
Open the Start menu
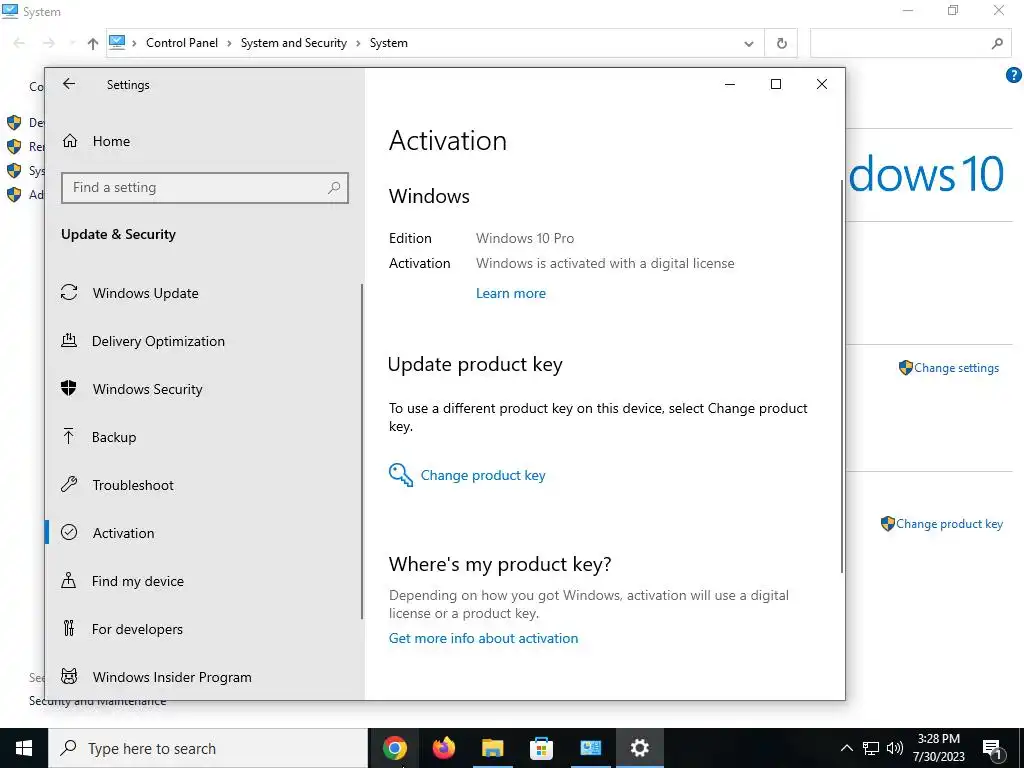coord(24,748)
